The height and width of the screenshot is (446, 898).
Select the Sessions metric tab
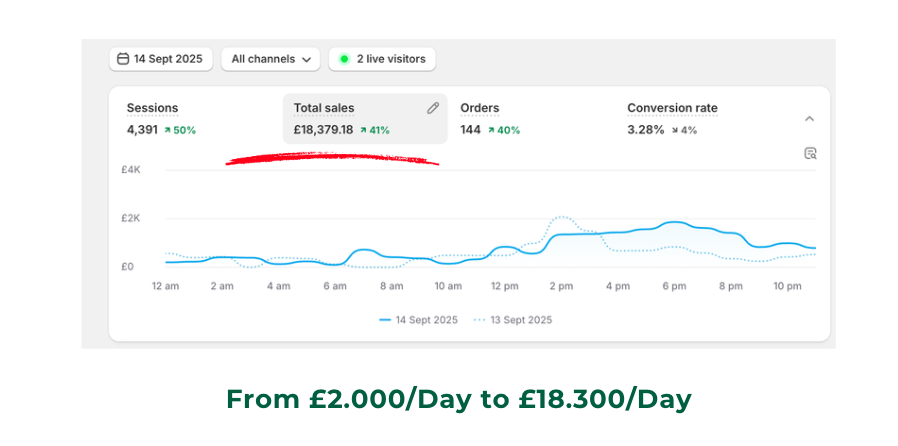[152, 108]
